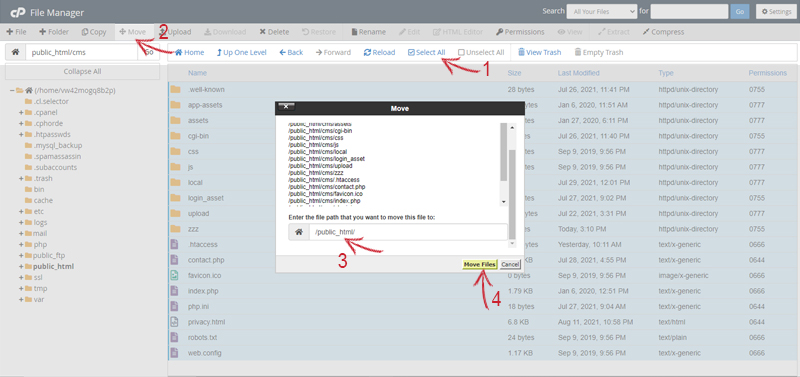Click the home icon in the Move dialog
800x377 pixels.
(299, 232)
